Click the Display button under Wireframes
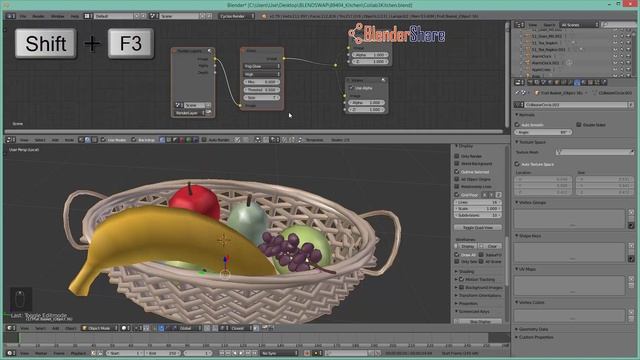This screenshot has height=360, width=640. pyautogui.click(x=467, y=247)
